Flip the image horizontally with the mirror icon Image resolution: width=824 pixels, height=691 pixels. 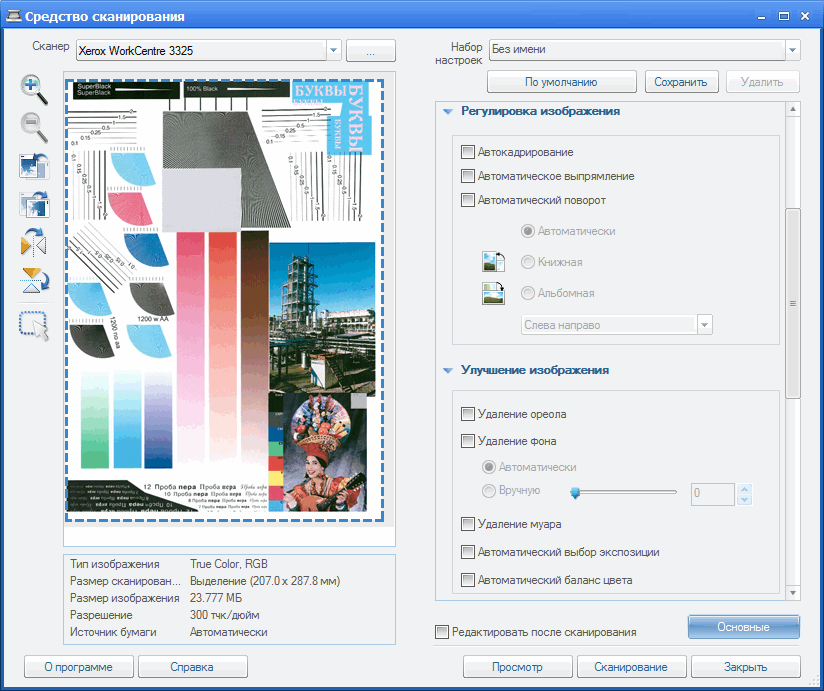click(34, 243)
